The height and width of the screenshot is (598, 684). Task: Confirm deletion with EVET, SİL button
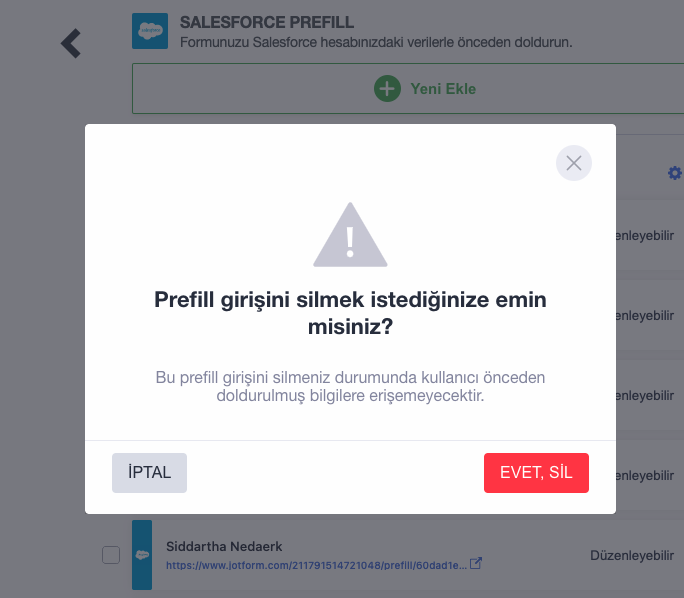[536, 473]
